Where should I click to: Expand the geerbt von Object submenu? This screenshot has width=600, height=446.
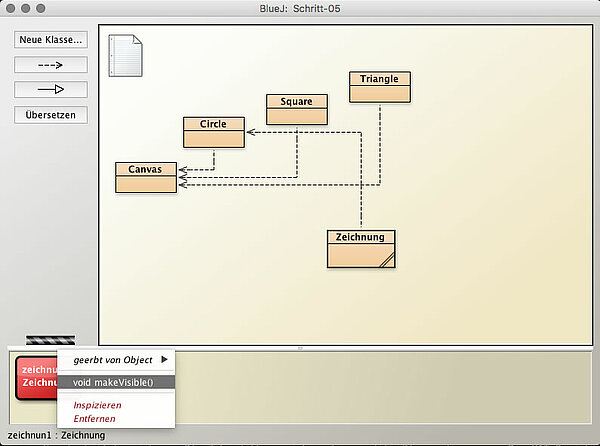(116, 359)
